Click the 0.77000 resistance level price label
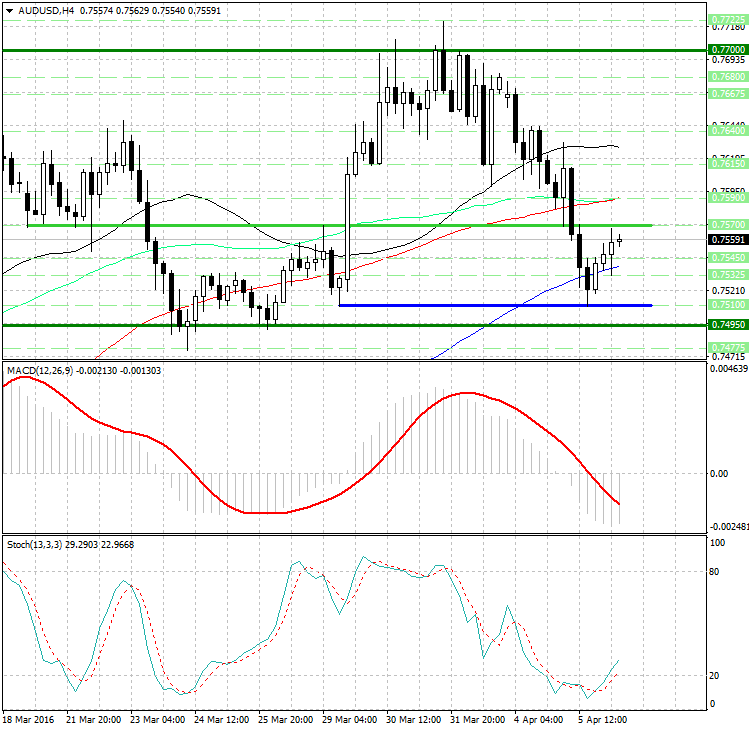The width and height of the screenshot is (749, 731). (726, 49)
